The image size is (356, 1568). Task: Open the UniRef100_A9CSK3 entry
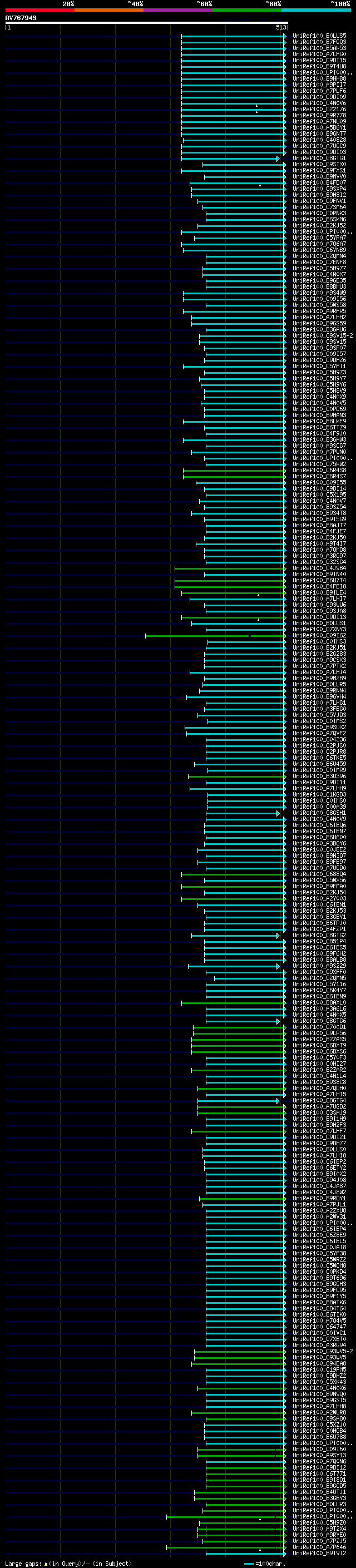pos(319,660)
